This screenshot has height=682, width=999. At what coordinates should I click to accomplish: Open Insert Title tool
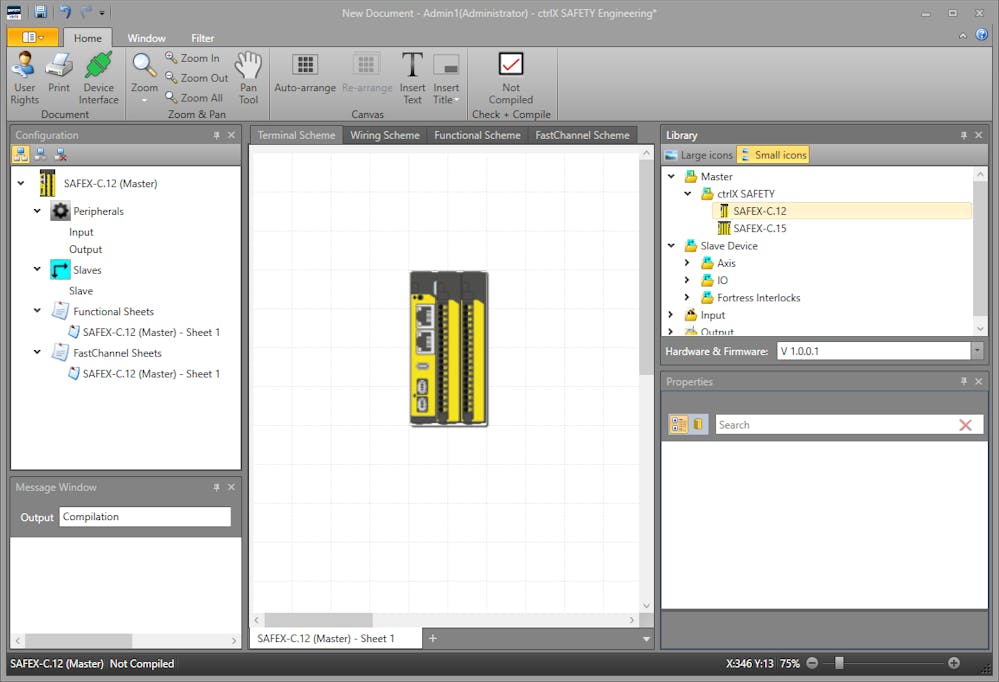[446, 77]
